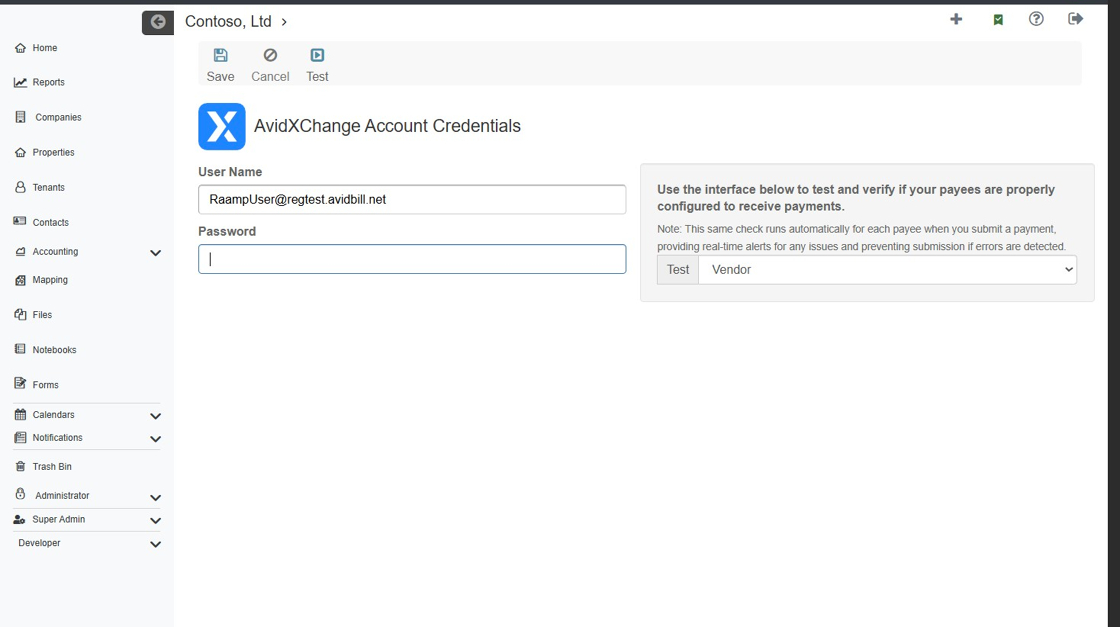Focus the User Name field
1120x627 pixels.
[412, 200]
